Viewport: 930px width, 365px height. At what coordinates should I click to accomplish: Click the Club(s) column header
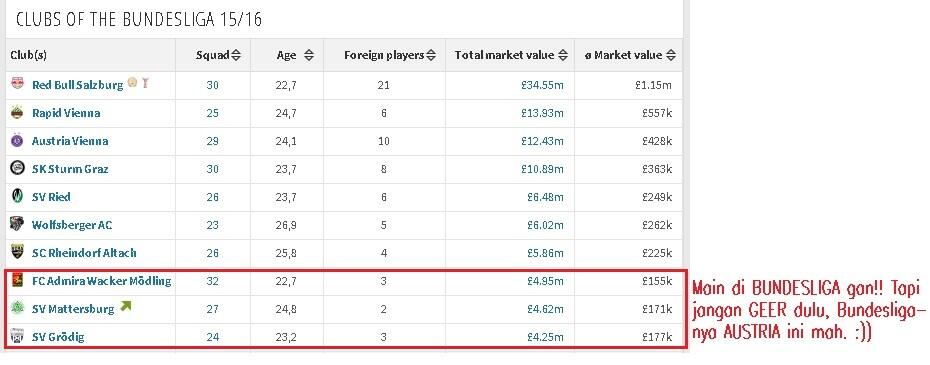(x=28, y=55)
